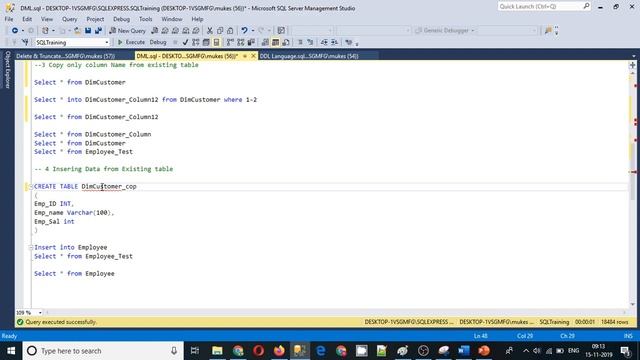This screenshot has height=360, width=640.
Task: Click the Paste icon in toolbar
Action: [230, 31]
